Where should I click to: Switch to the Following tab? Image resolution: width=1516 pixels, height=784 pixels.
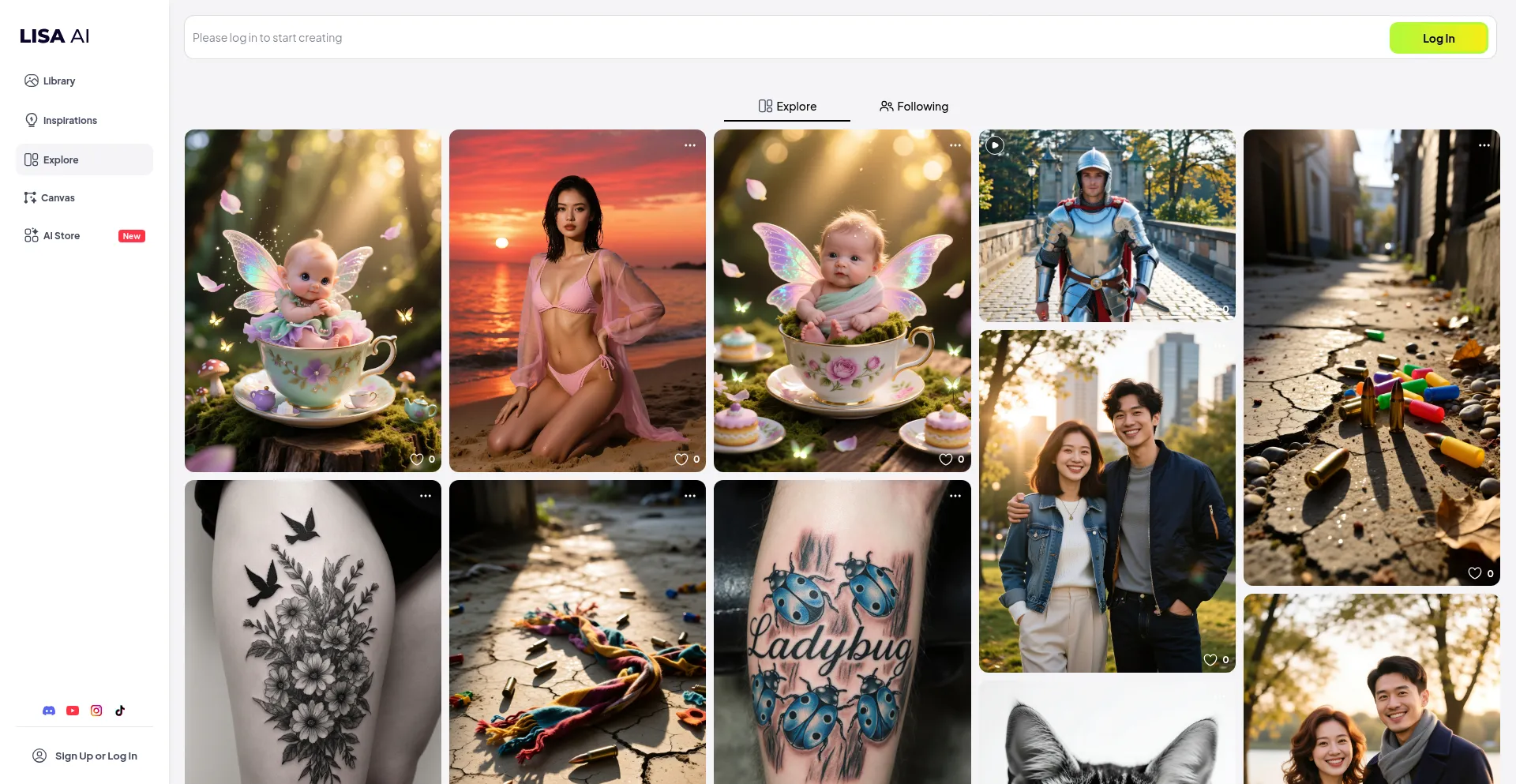(914, 107)
